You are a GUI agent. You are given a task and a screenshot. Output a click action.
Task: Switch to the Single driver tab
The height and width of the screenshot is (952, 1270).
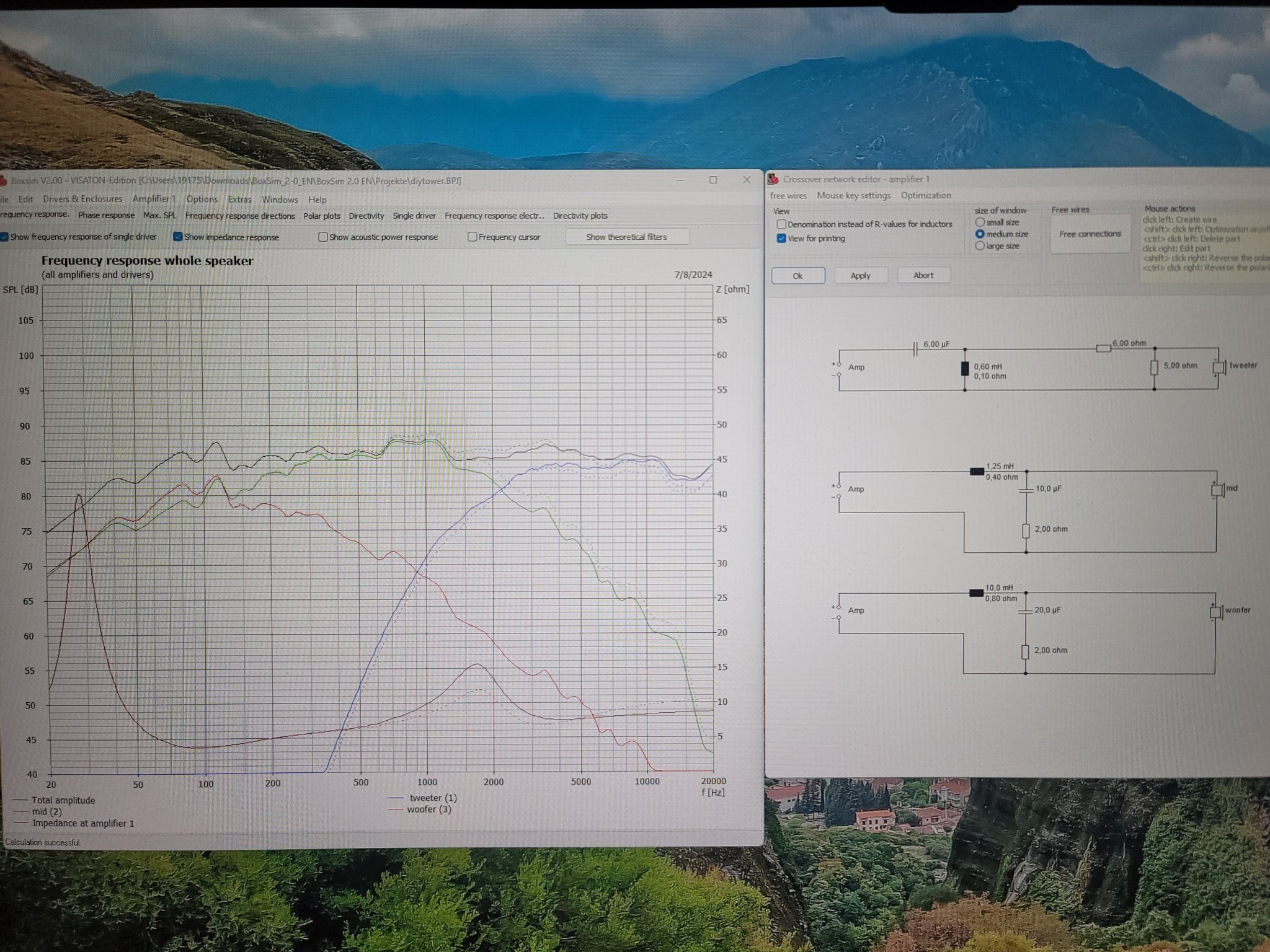coord(414,216)
